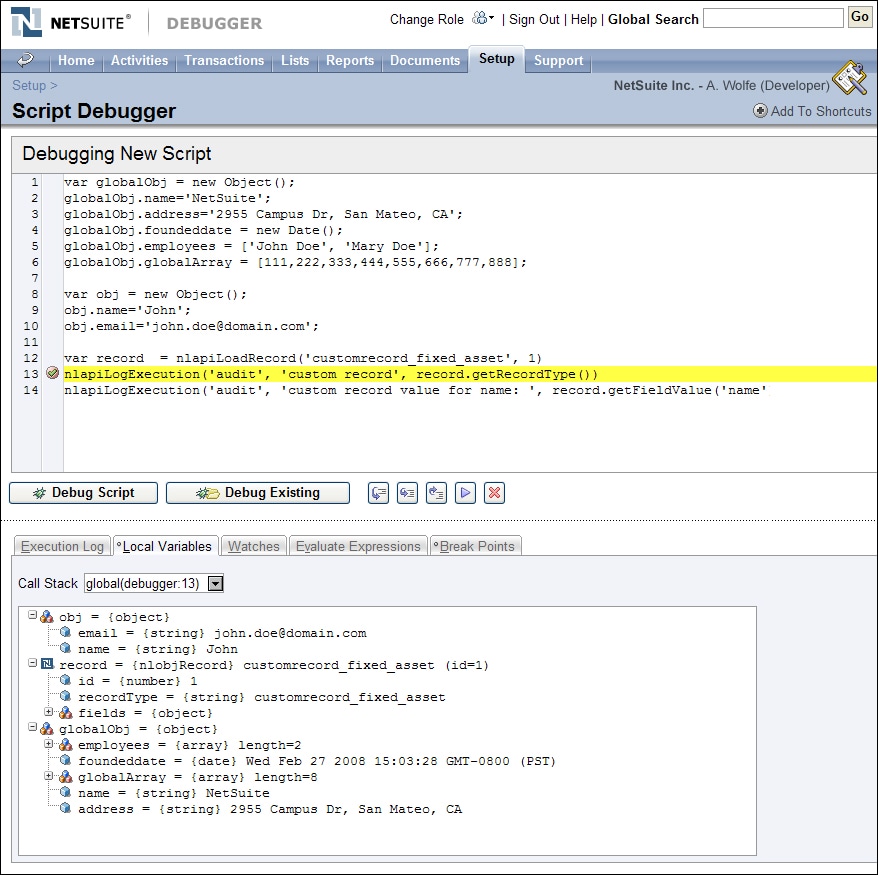878x875 pixels.
Task: Click the array icon beside employees
Action: 66,745
